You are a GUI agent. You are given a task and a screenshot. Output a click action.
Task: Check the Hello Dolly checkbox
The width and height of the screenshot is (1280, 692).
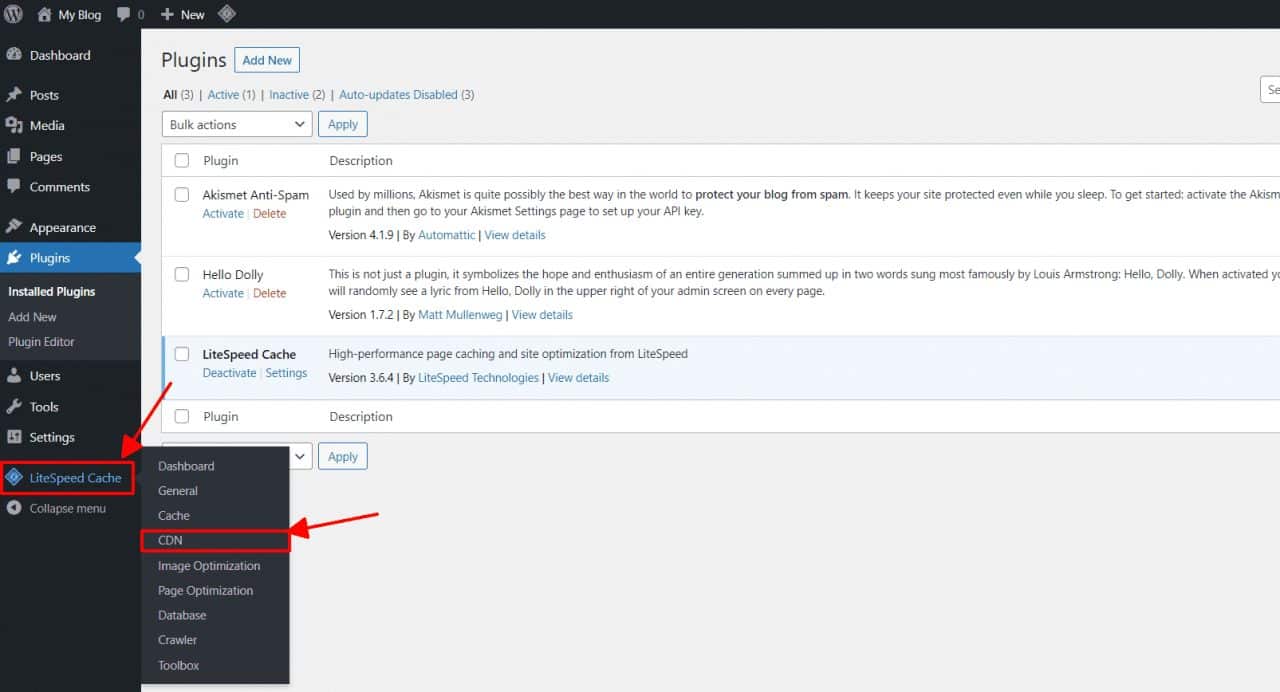click(x=182, y=274)
